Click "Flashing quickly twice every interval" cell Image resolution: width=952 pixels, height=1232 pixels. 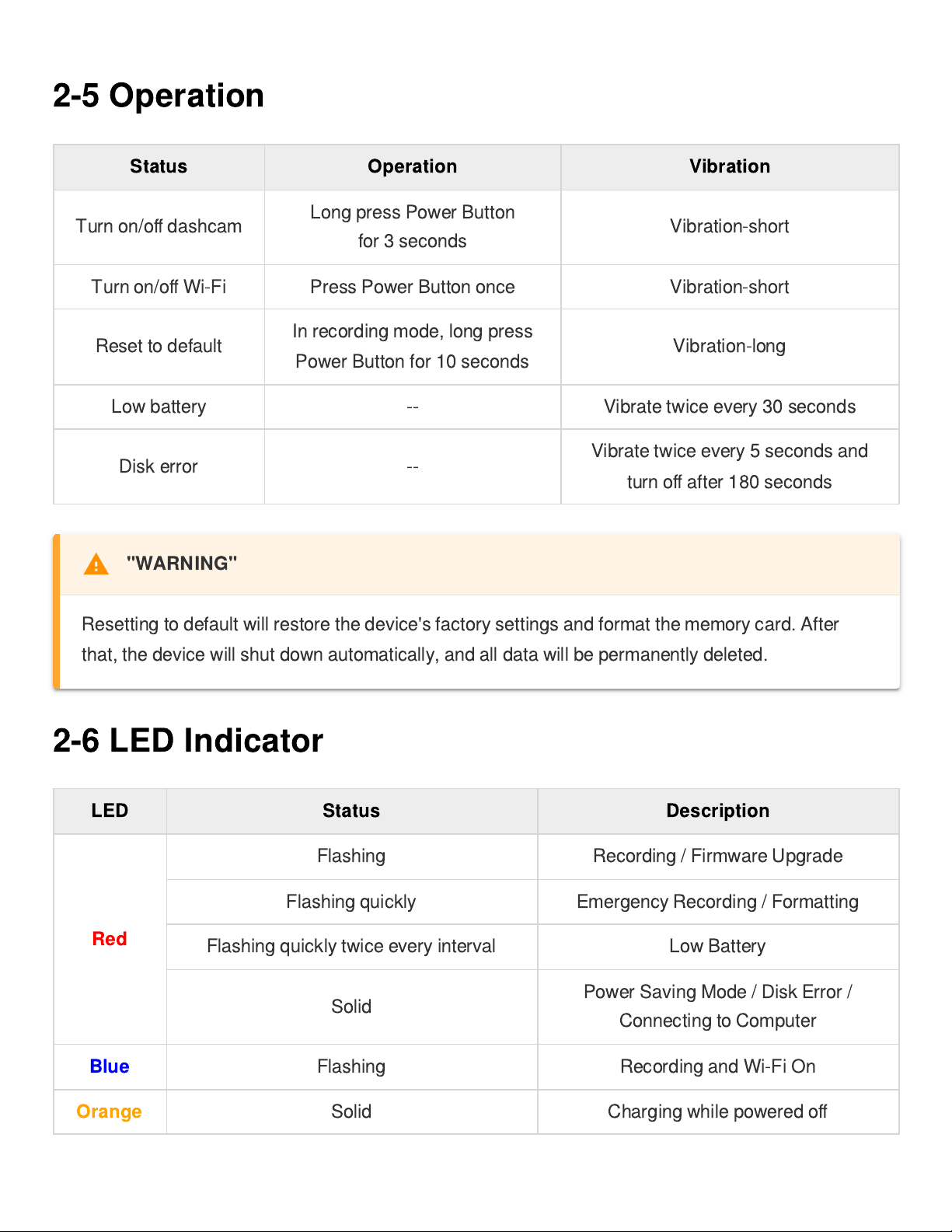point(351,946)
